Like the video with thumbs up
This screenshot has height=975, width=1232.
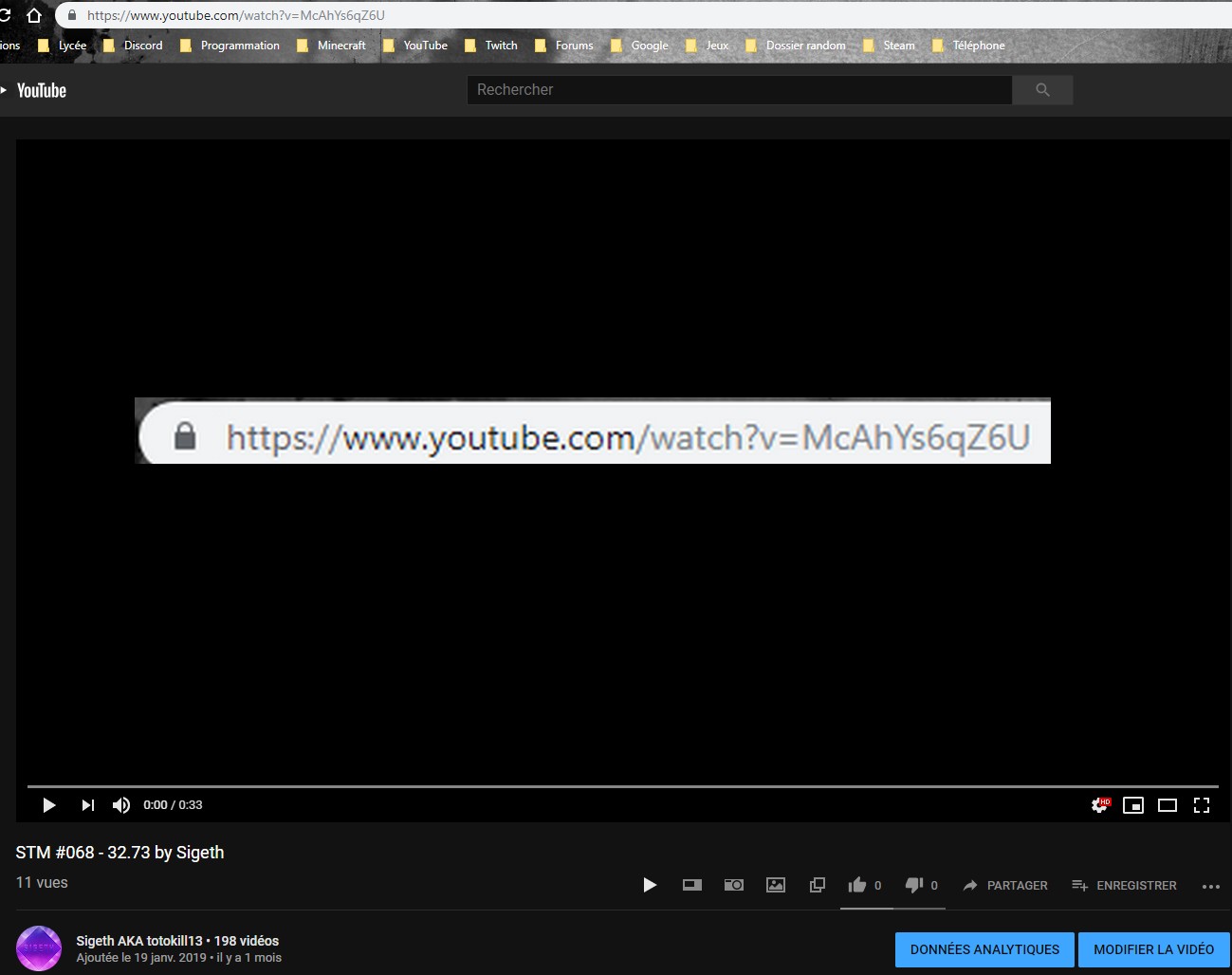857,885
